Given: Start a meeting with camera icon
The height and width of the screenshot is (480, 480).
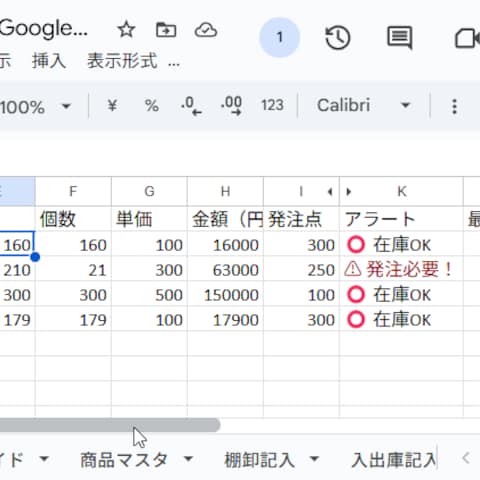Looking at the screenshot, I should (467, 38).
